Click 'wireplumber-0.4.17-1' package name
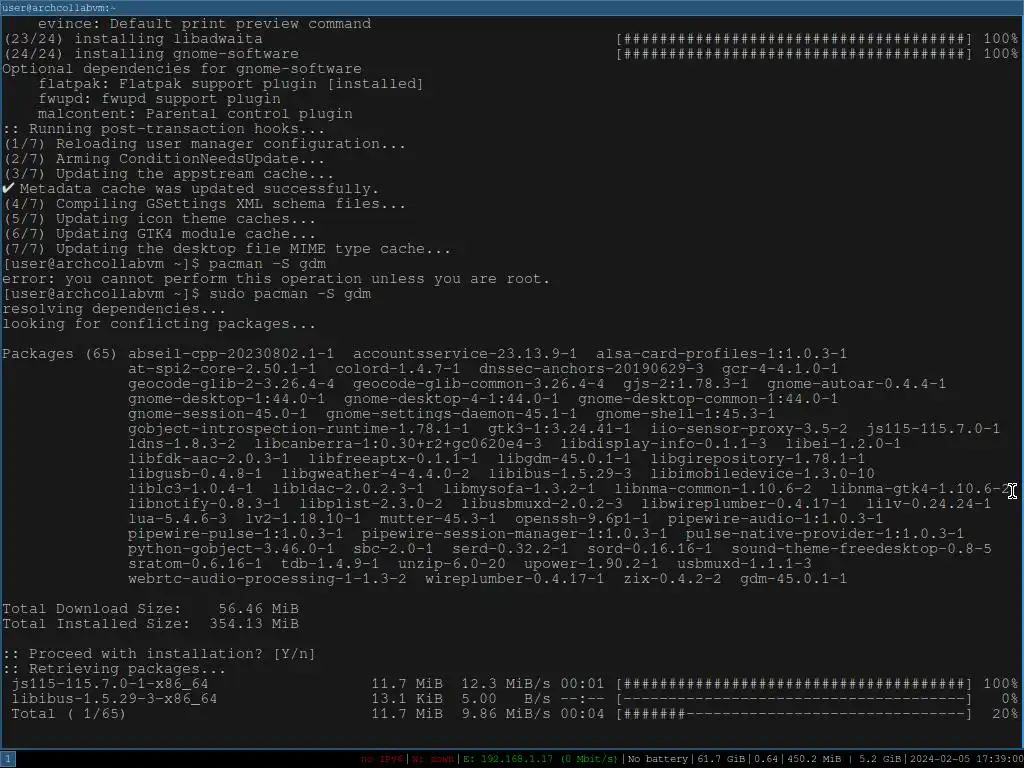 tap(515, 579)
